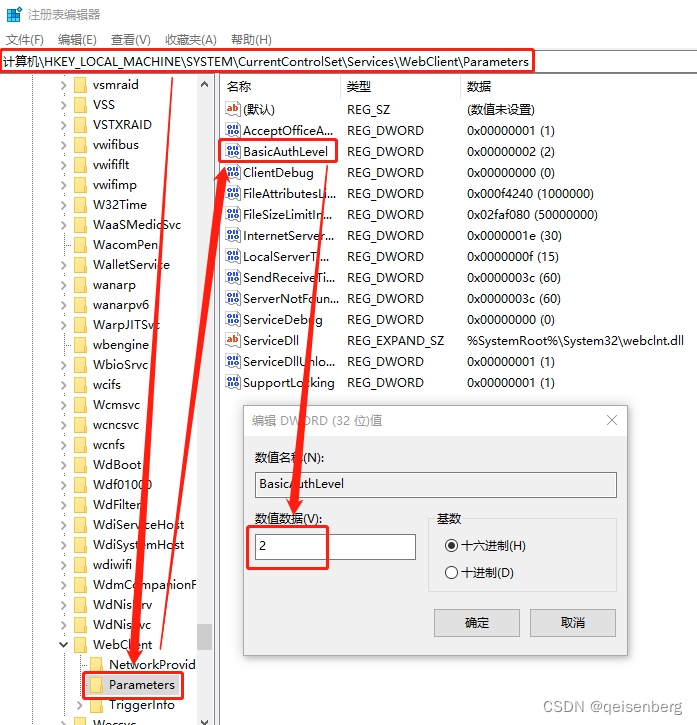Open the 帮助(H) menu
This screenshot has height=725, width=697.
(251, 40)
